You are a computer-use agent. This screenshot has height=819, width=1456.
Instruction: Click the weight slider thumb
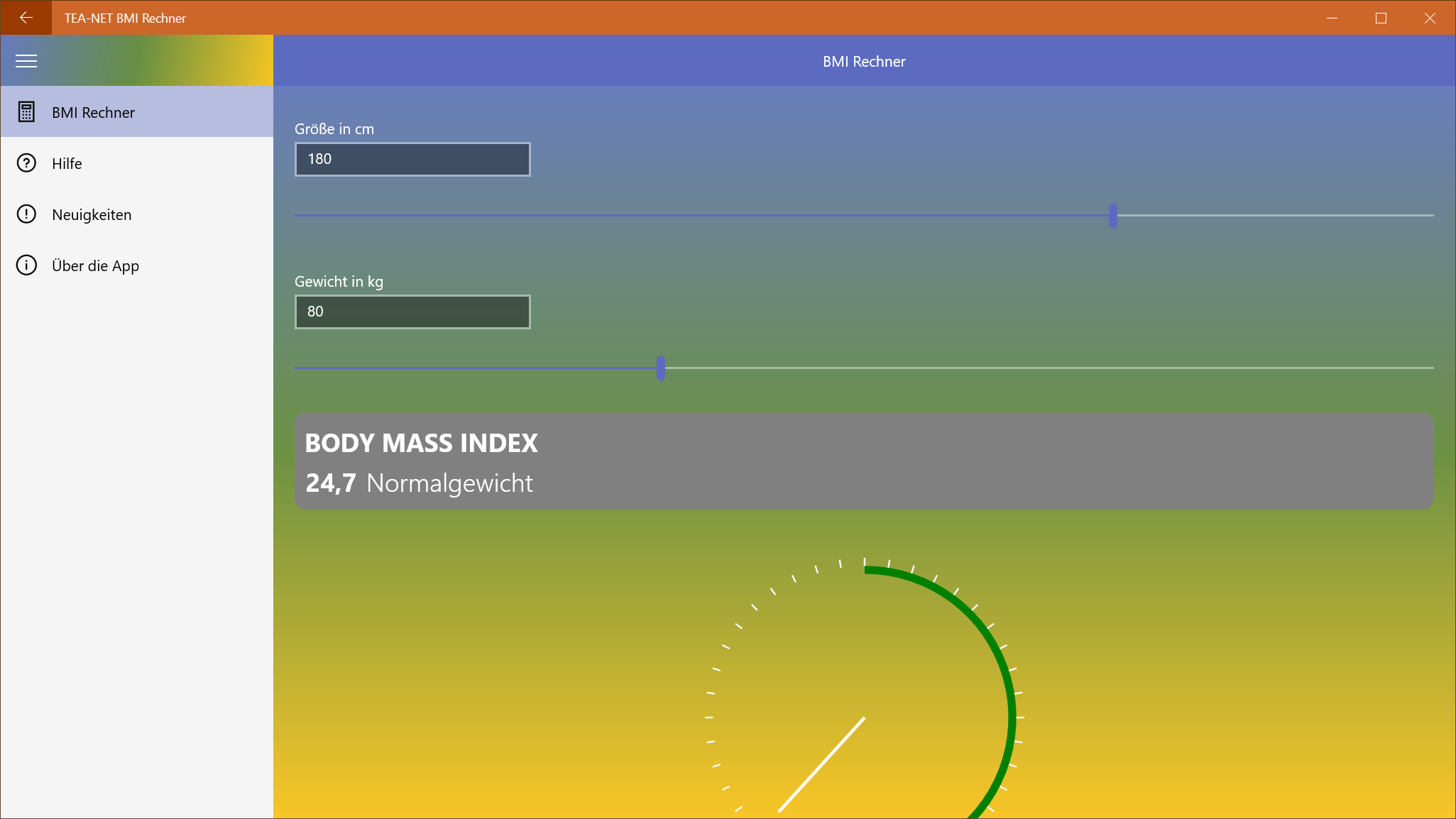661,368
